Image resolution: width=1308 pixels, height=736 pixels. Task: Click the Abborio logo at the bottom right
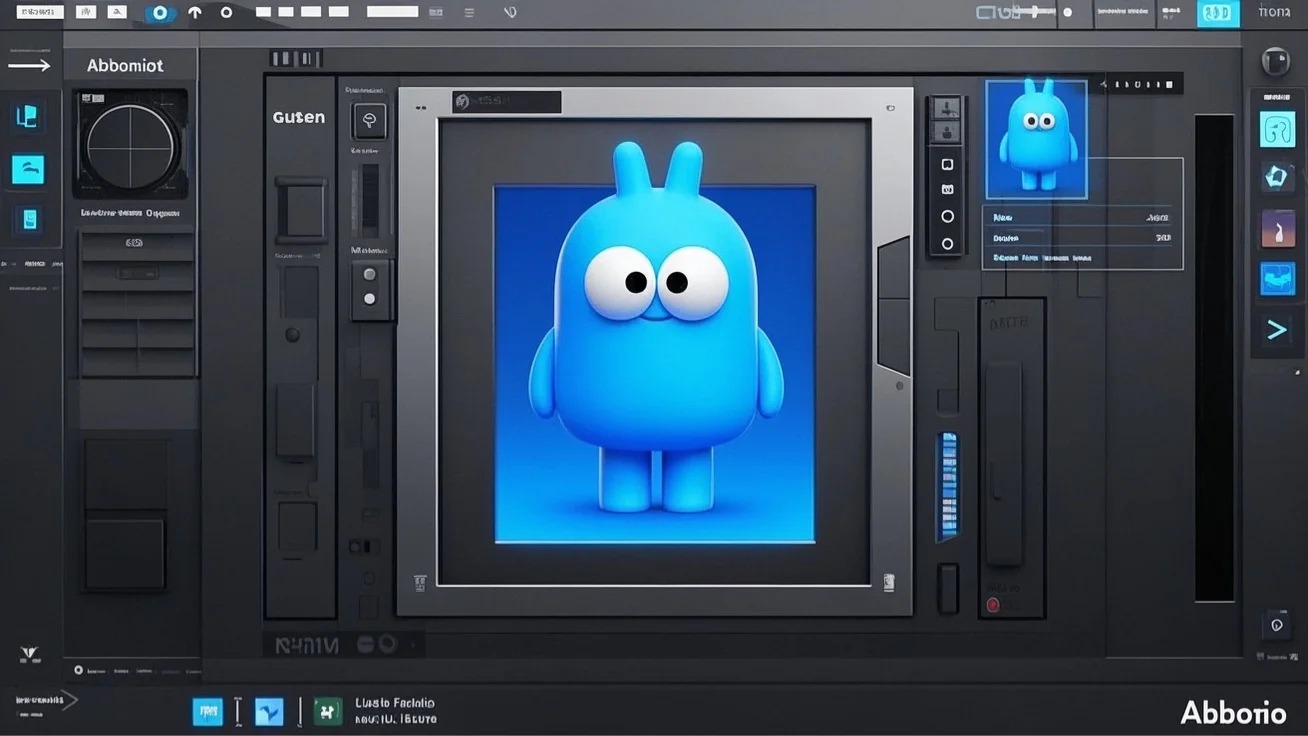1234,712
